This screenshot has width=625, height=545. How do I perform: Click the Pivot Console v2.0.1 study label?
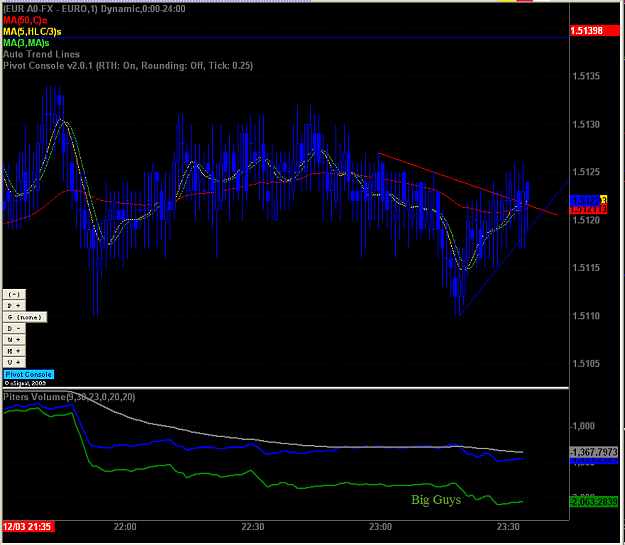[128, 65]
